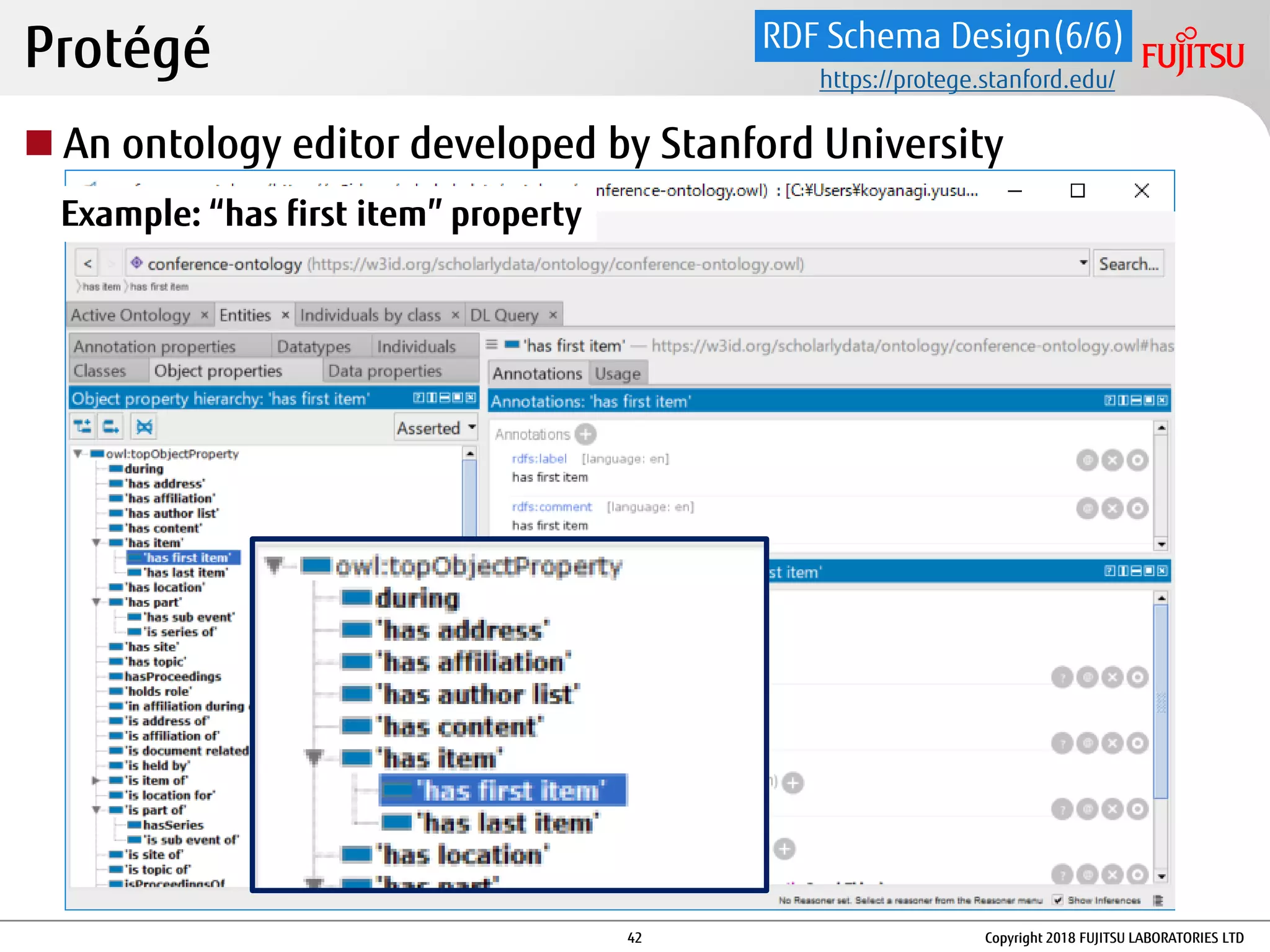Viewport: 1270px width, 952px height.
Task: Click the view controls on Annotations panel header
Action: (1136, 401)
